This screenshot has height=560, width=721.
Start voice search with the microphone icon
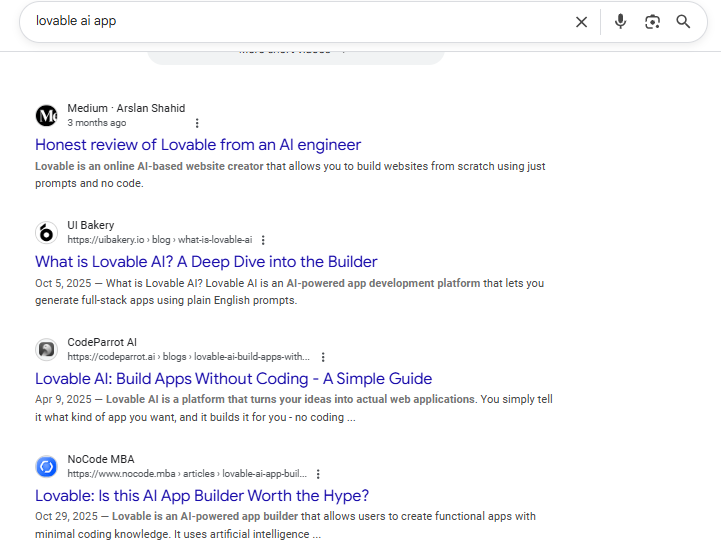click(x=620, y=21)
